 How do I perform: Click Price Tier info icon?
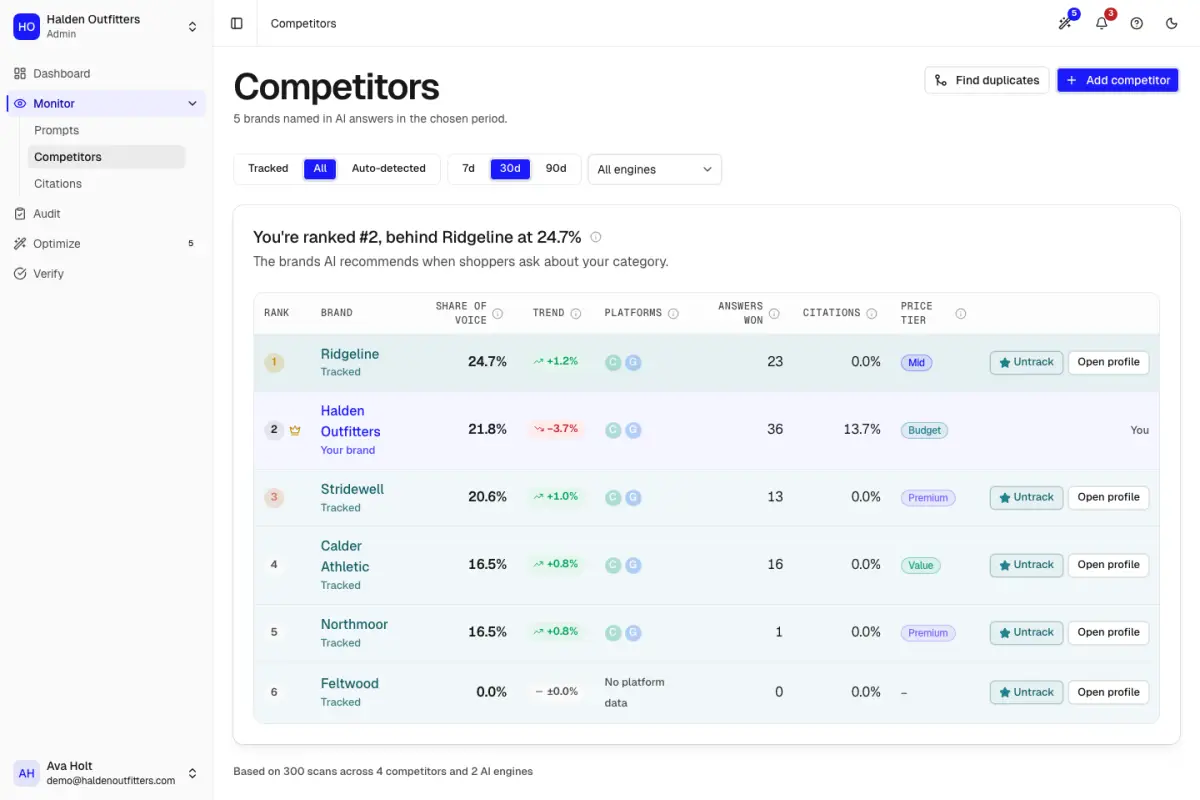coord(961,313)
